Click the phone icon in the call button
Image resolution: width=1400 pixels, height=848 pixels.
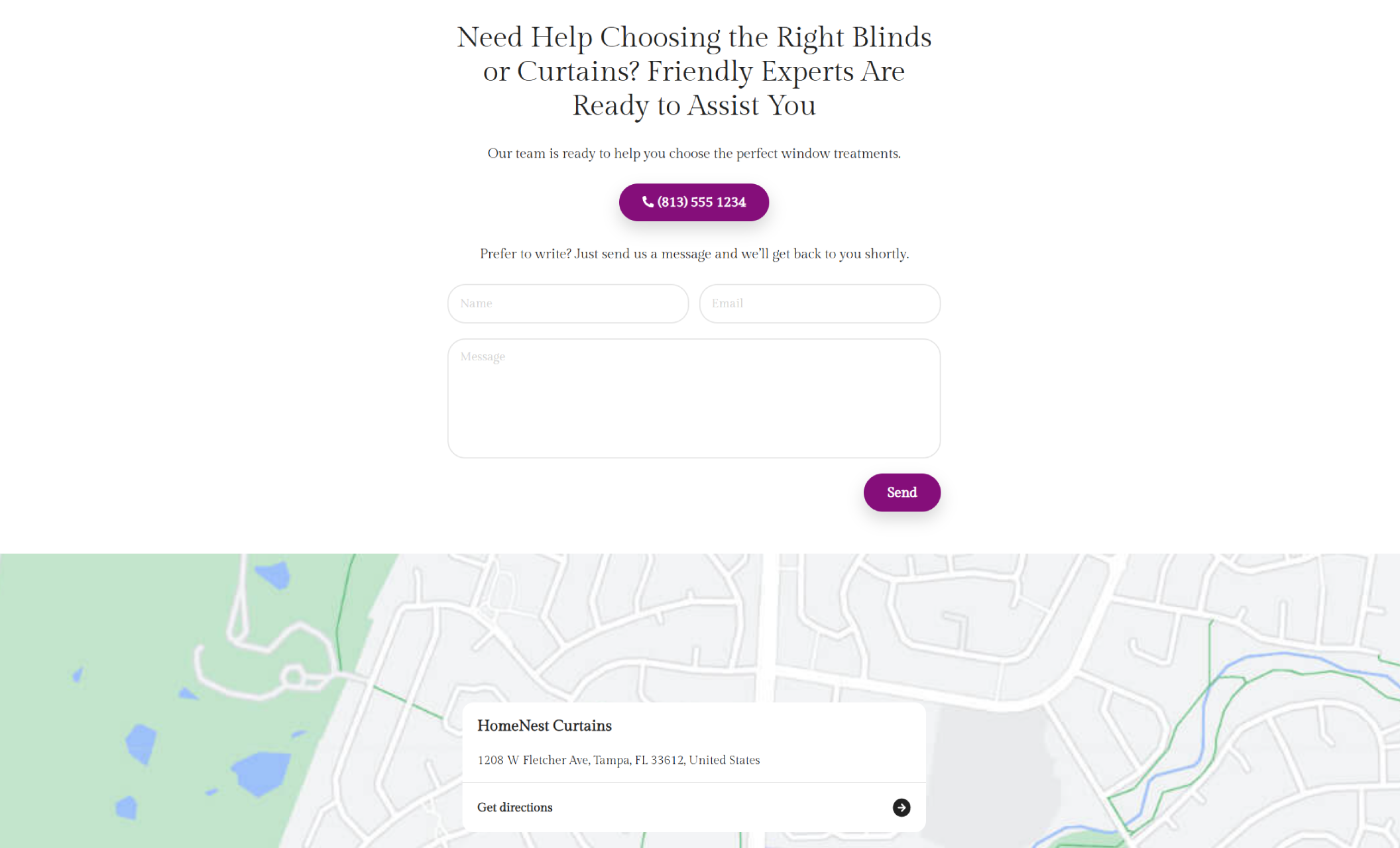pos(646,202)
